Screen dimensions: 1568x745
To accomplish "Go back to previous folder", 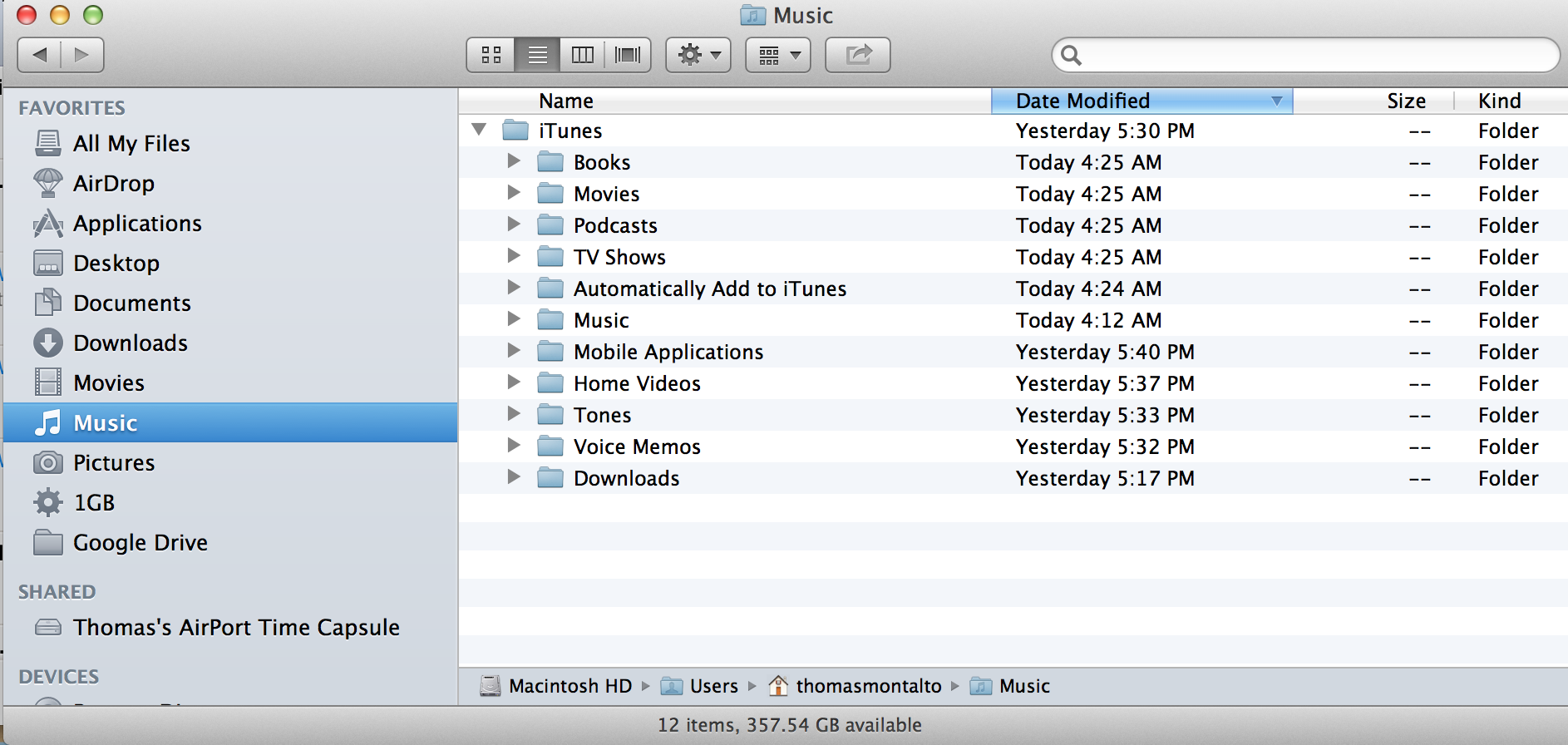I will (x=39, y=55).
